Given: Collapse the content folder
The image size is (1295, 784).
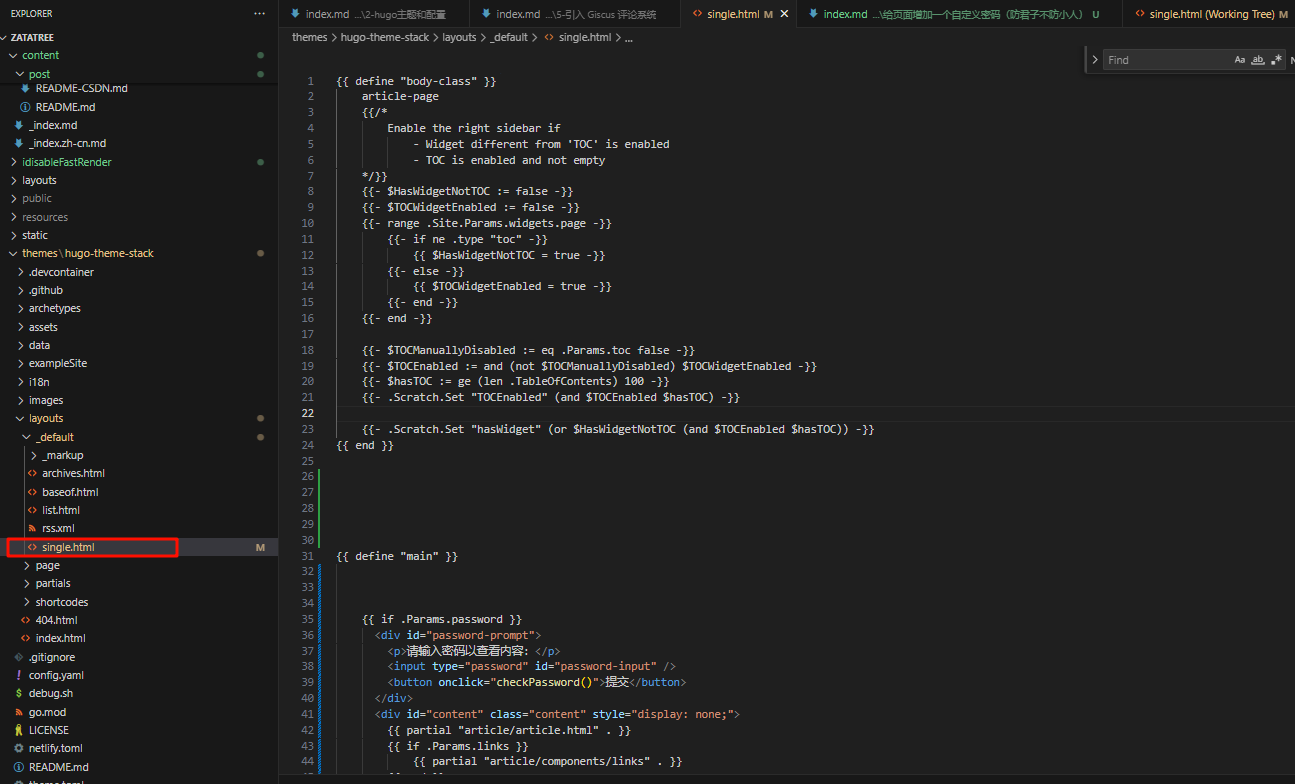Looking at the screenshot, I should pyautogui.click(x=13, y=55).
